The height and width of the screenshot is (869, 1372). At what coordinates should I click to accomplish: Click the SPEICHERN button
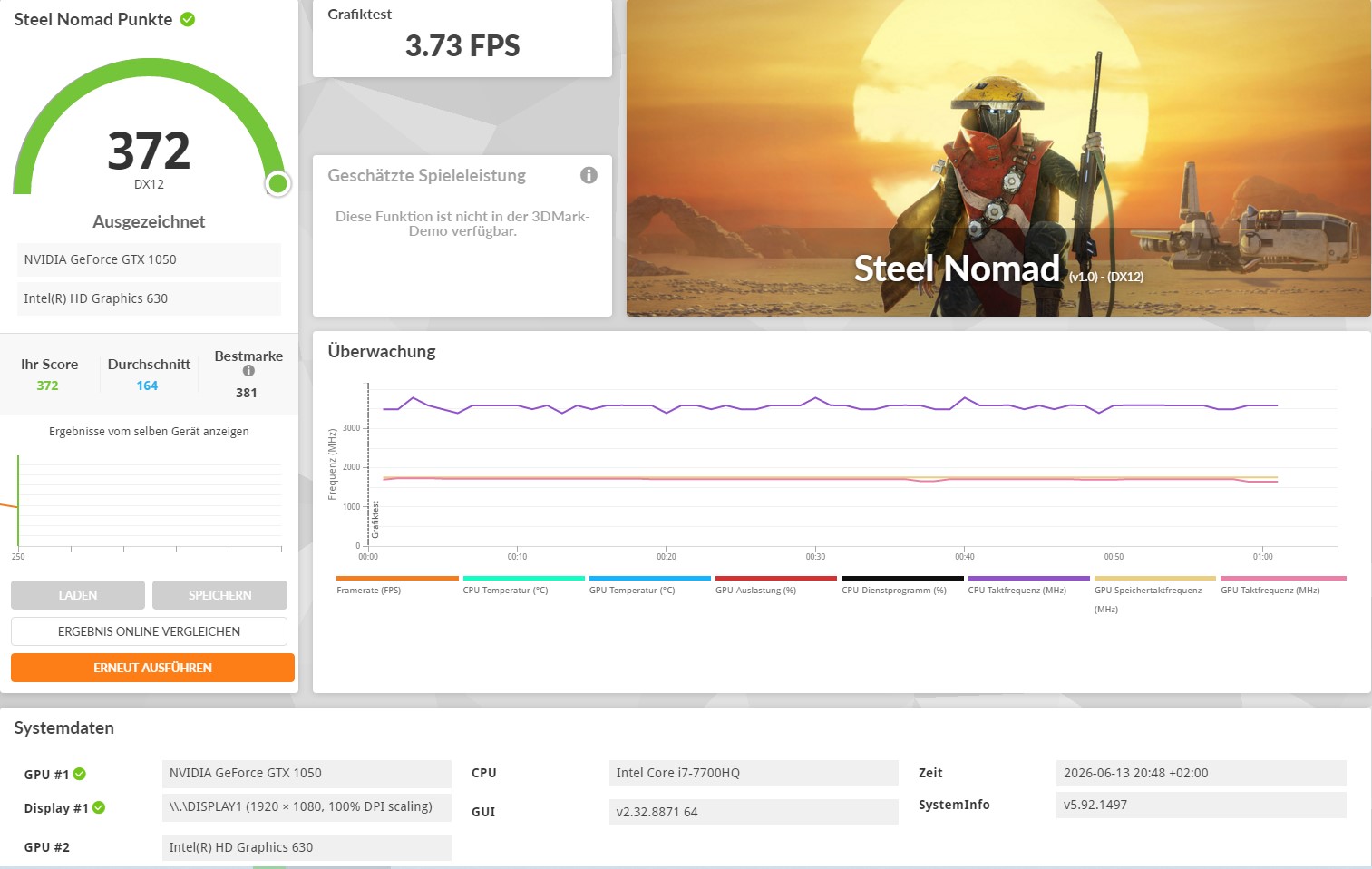point(219,595)
